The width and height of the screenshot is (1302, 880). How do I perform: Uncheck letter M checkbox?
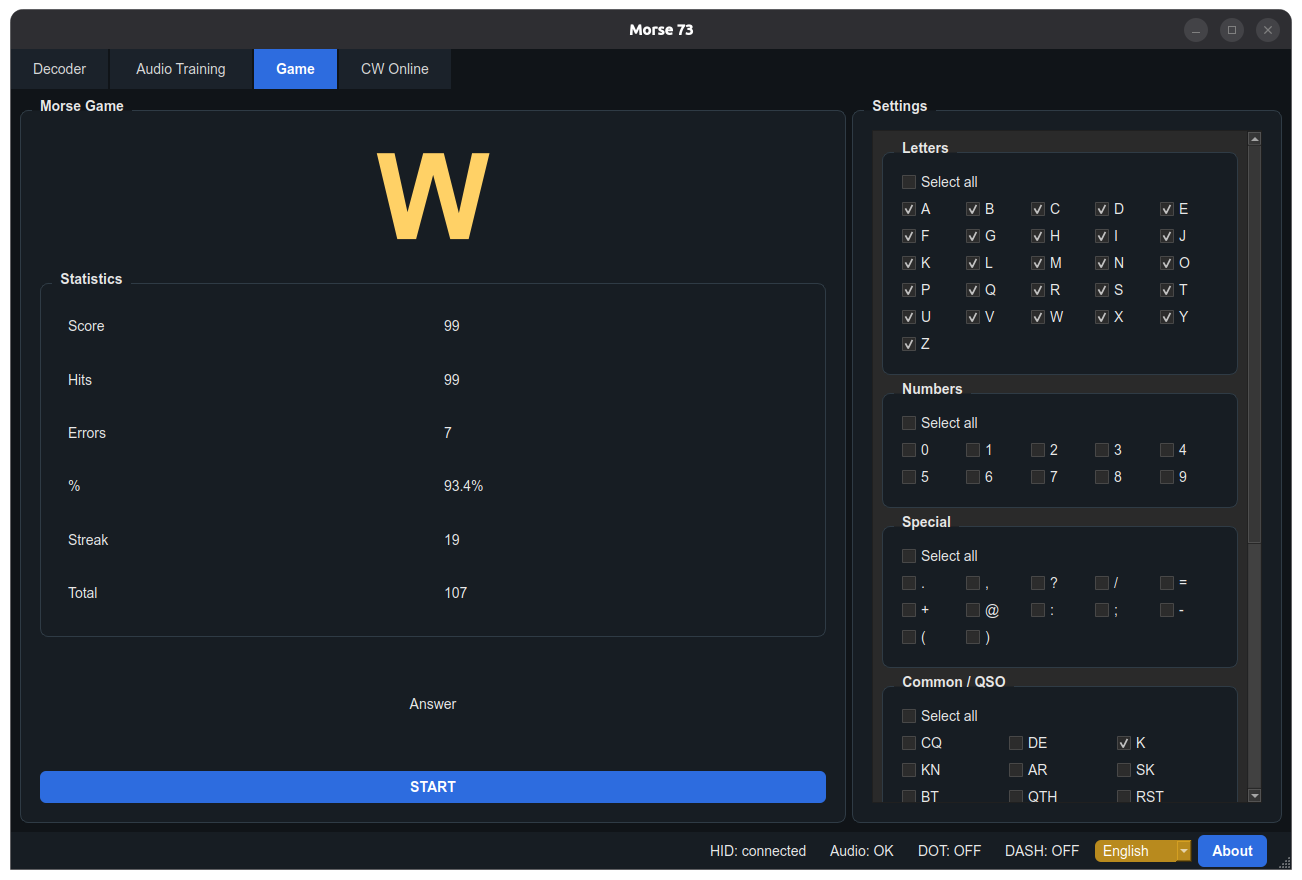(x=1038, y=263)
